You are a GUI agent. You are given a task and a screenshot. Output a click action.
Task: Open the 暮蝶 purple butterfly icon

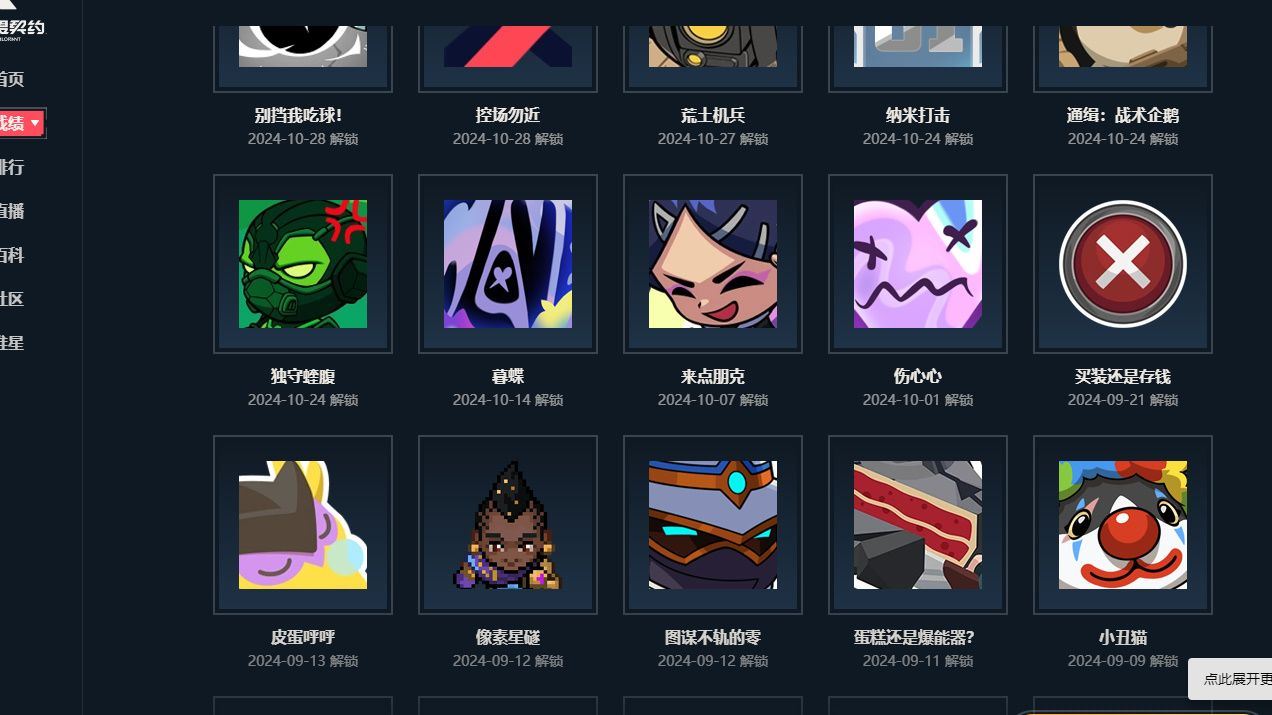pos(508,264)
